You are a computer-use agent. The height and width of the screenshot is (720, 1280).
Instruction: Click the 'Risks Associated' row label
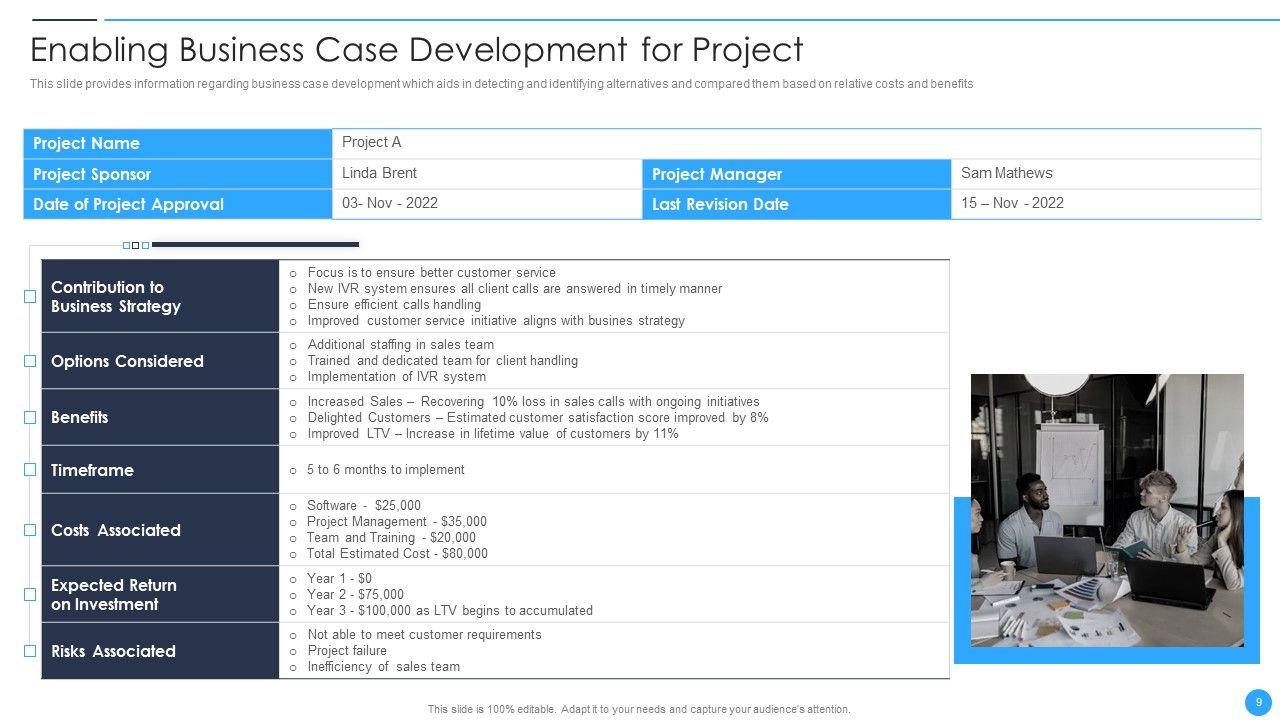pos(160,651)
